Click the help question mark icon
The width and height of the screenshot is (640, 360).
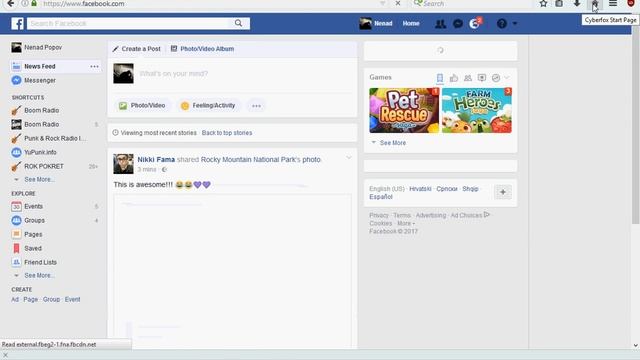point(502,24)
